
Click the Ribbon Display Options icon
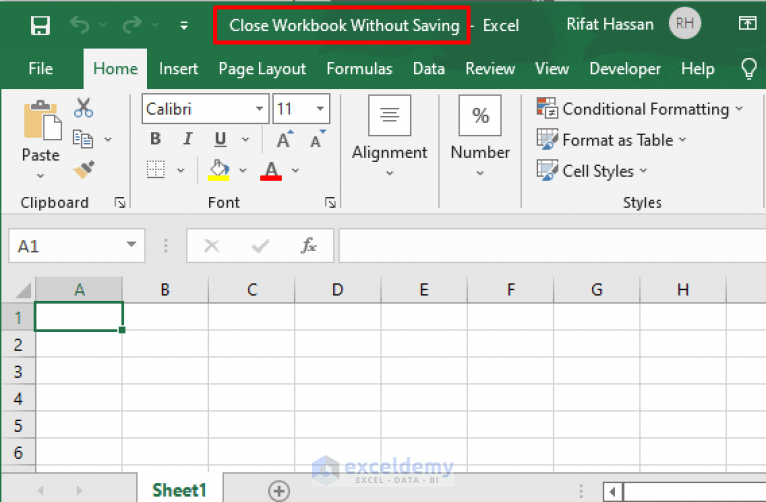(747, 23)
